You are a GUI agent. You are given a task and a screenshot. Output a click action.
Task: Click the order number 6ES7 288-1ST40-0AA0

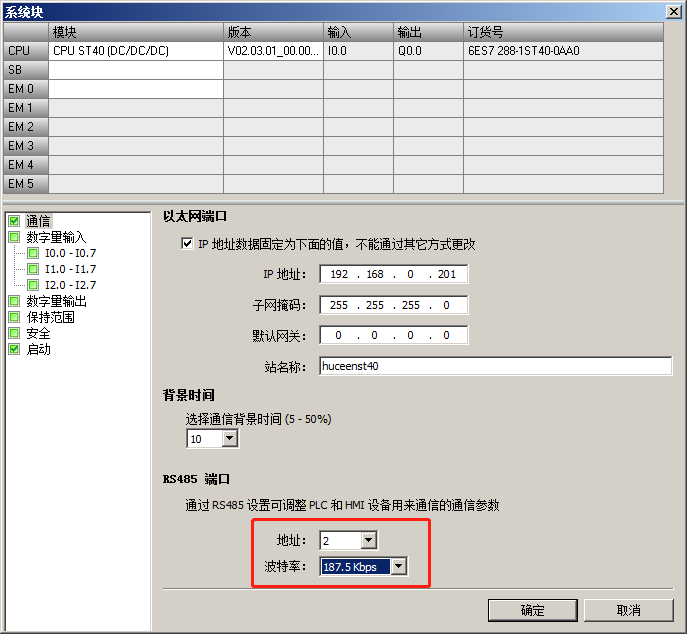point(563,51)
